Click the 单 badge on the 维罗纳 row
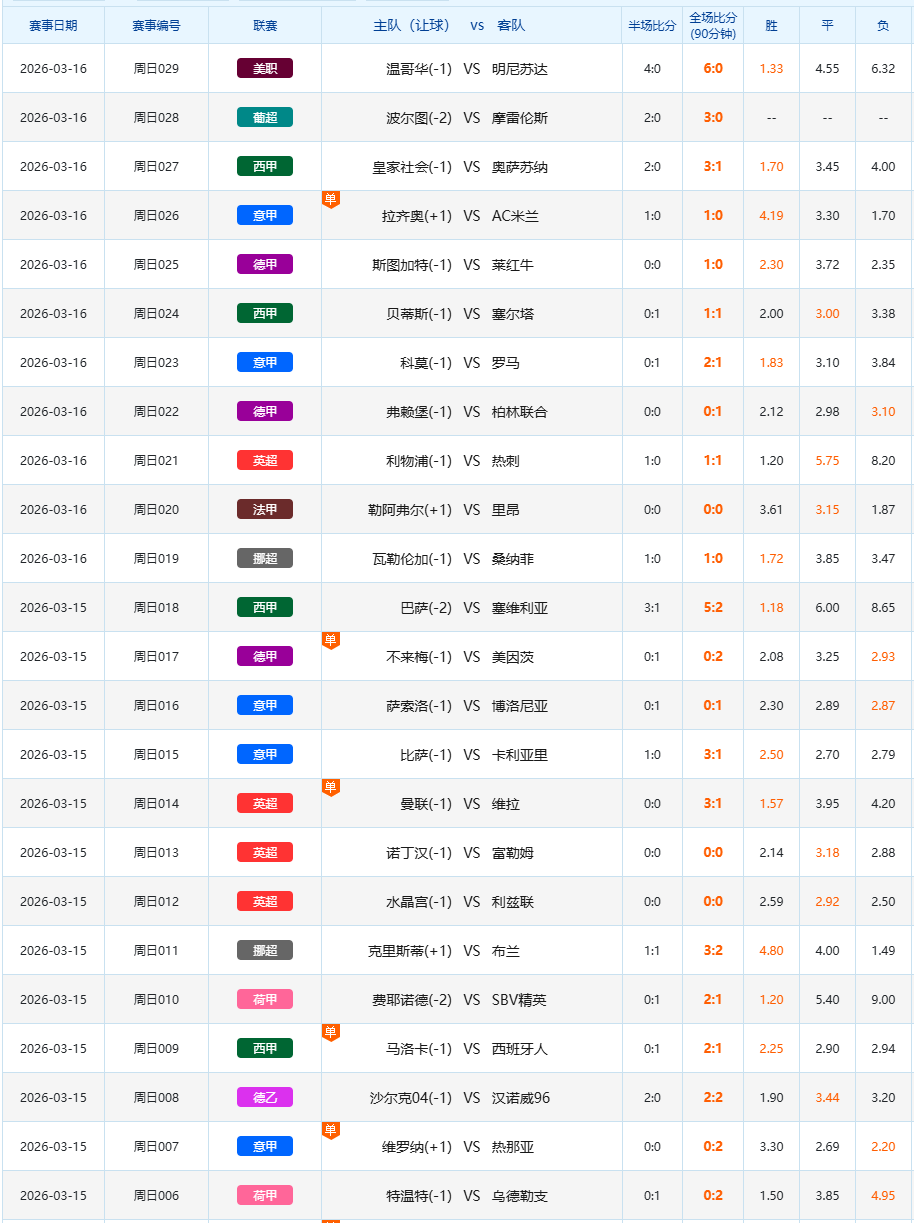 tap(330, 1131)
